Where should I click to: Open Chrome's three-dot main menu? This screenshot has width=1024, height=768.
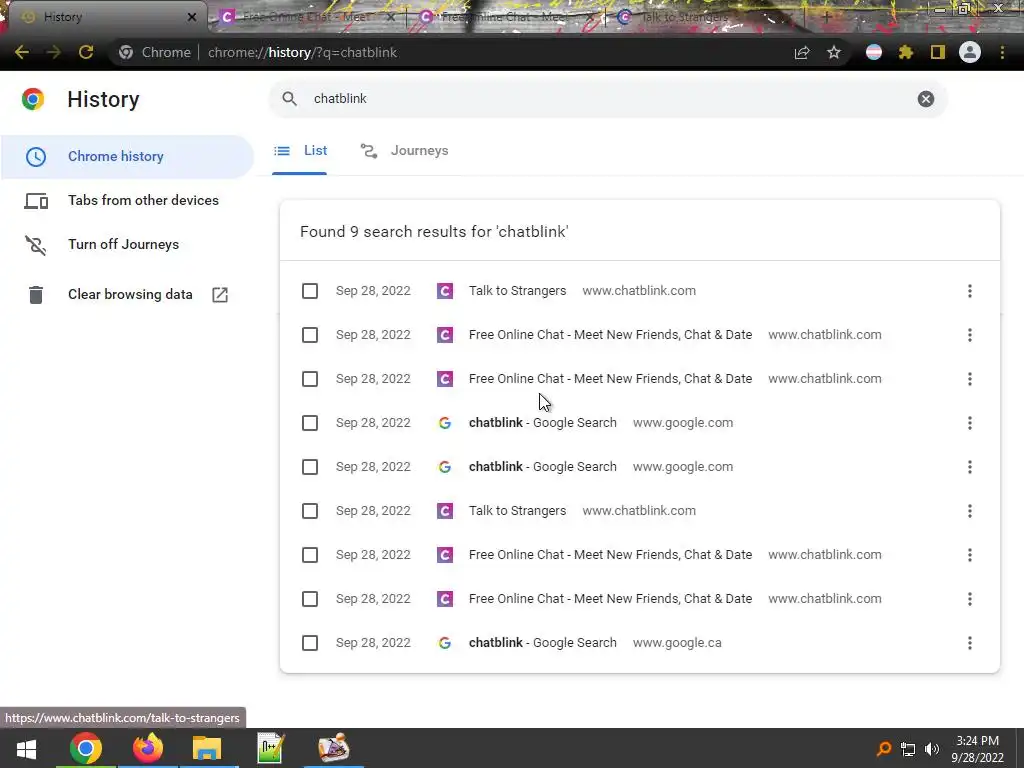pyautogui.click(x=1002, y=52)
